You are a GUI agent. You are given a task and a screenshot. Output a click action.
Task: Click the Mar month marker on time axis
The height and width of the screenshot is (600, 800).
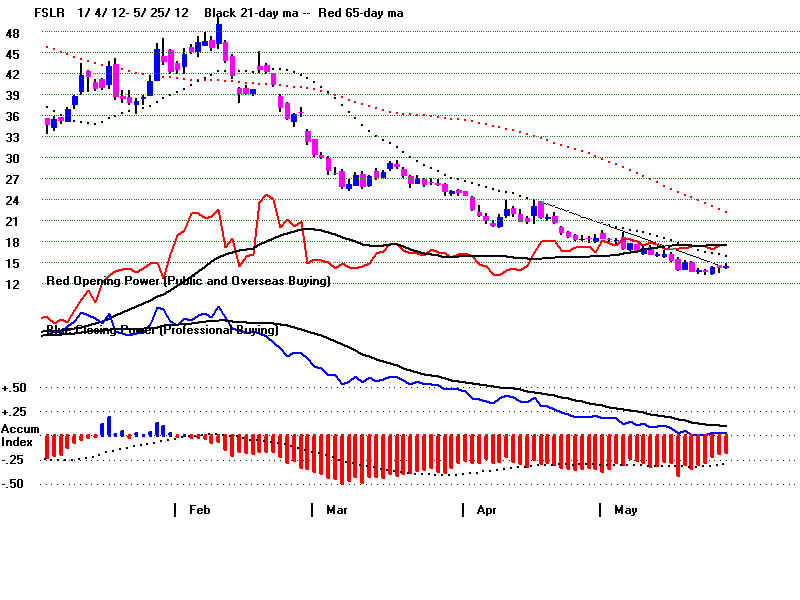[x=337, y=510]
